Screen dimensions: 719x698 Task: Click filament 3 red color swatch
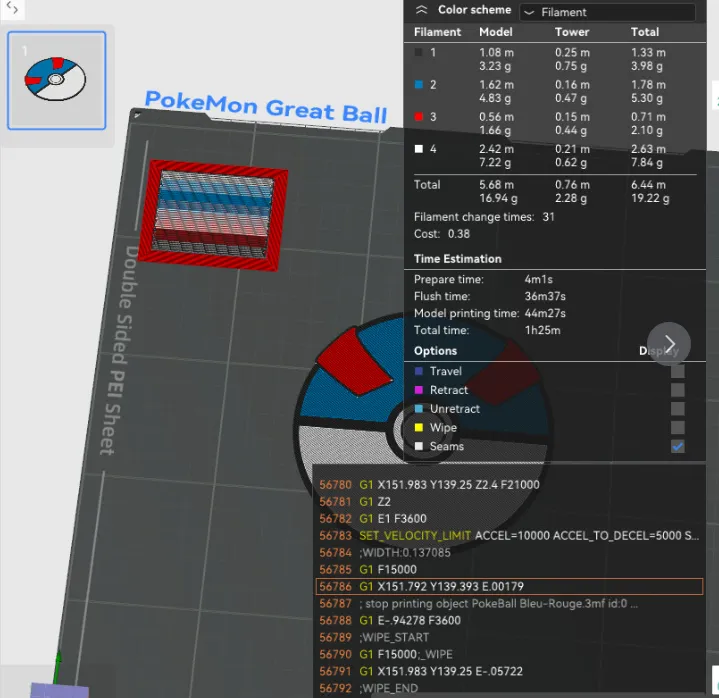pyautogui.click(x=418, y=116)
